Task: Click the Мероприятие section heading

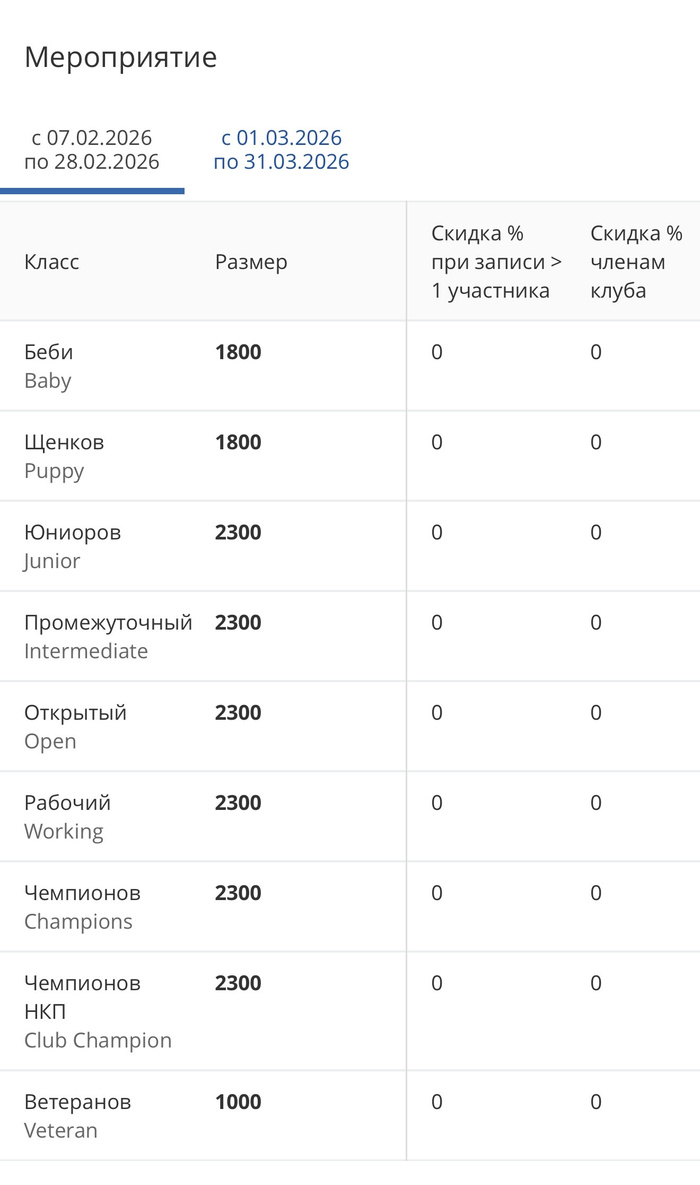Action: [120, 57]
